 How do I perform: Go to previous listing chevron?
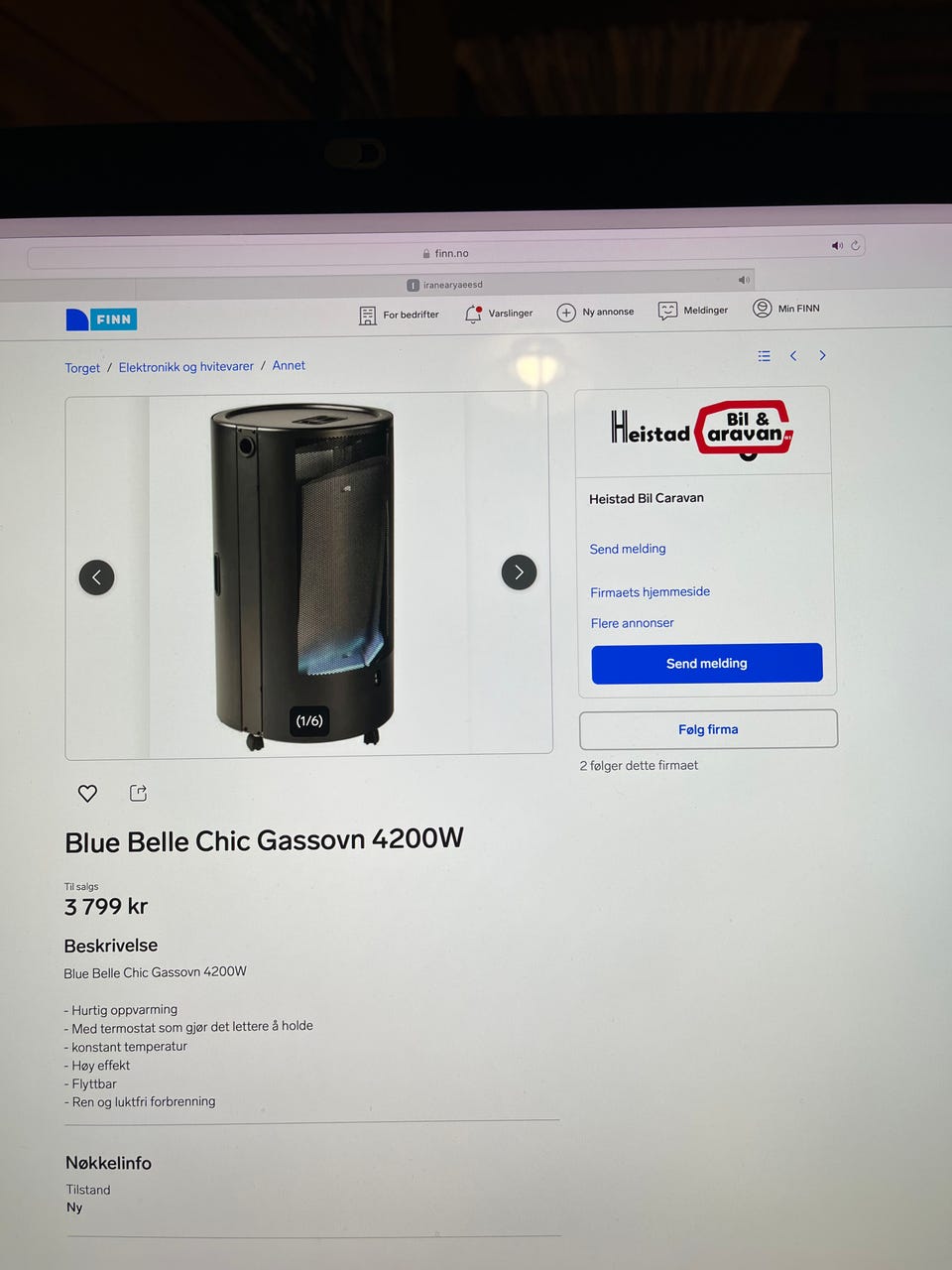click(793, 355)
